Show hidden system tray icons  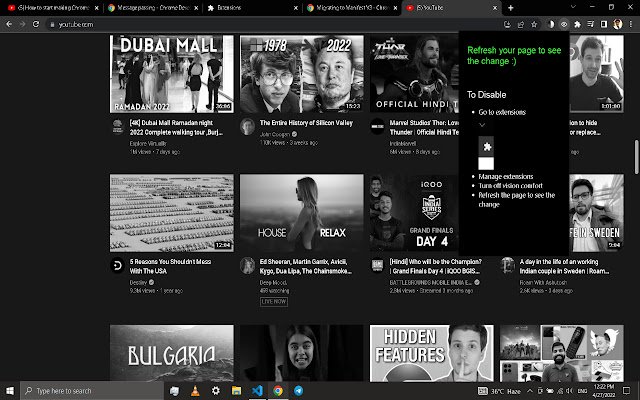[530, 391]
